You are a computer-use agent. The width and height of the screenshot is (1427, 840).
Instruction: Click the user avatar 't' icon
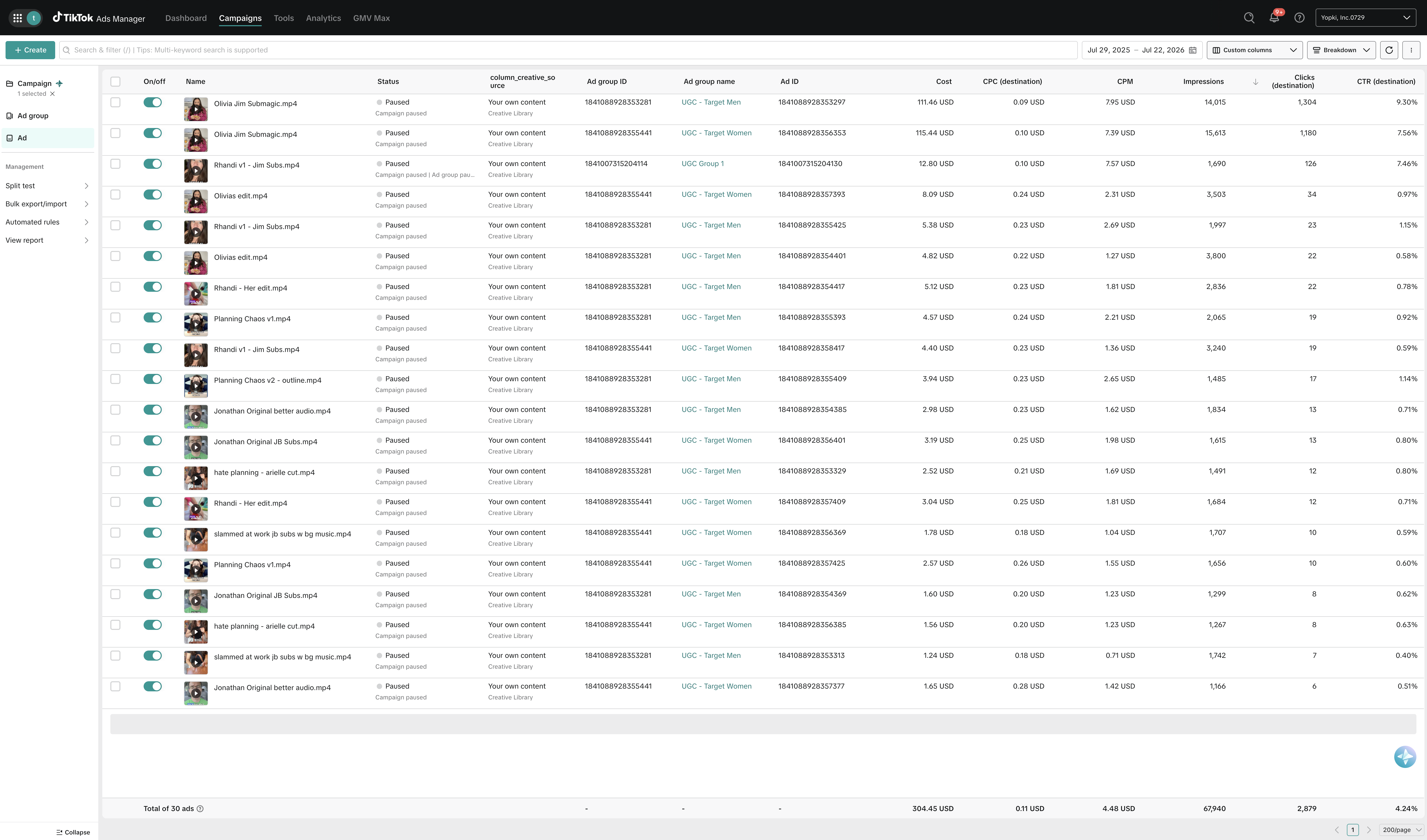pos(34,18)
